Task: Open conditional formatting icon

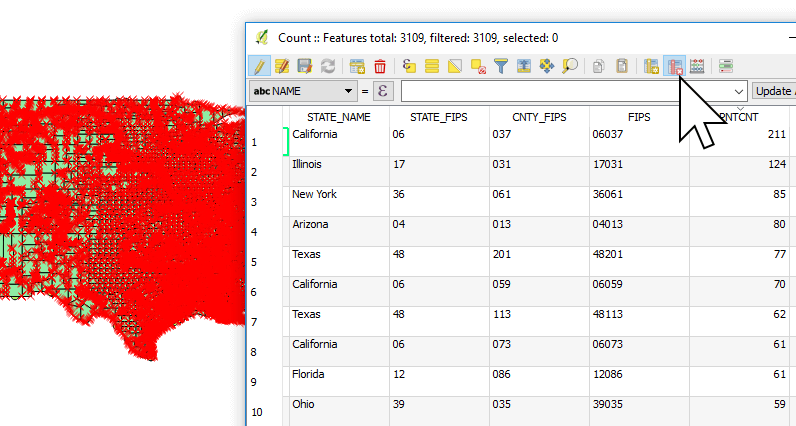Action: (726, 66)
